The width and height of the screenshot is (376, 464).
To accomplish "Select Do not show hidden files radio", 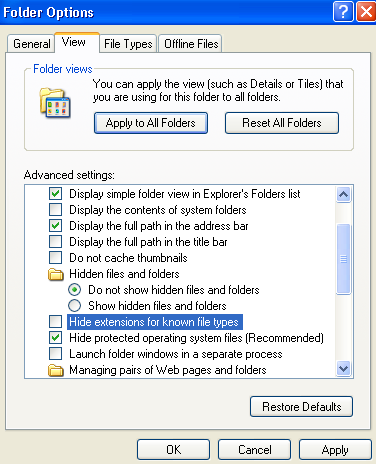I will point(74,290).
